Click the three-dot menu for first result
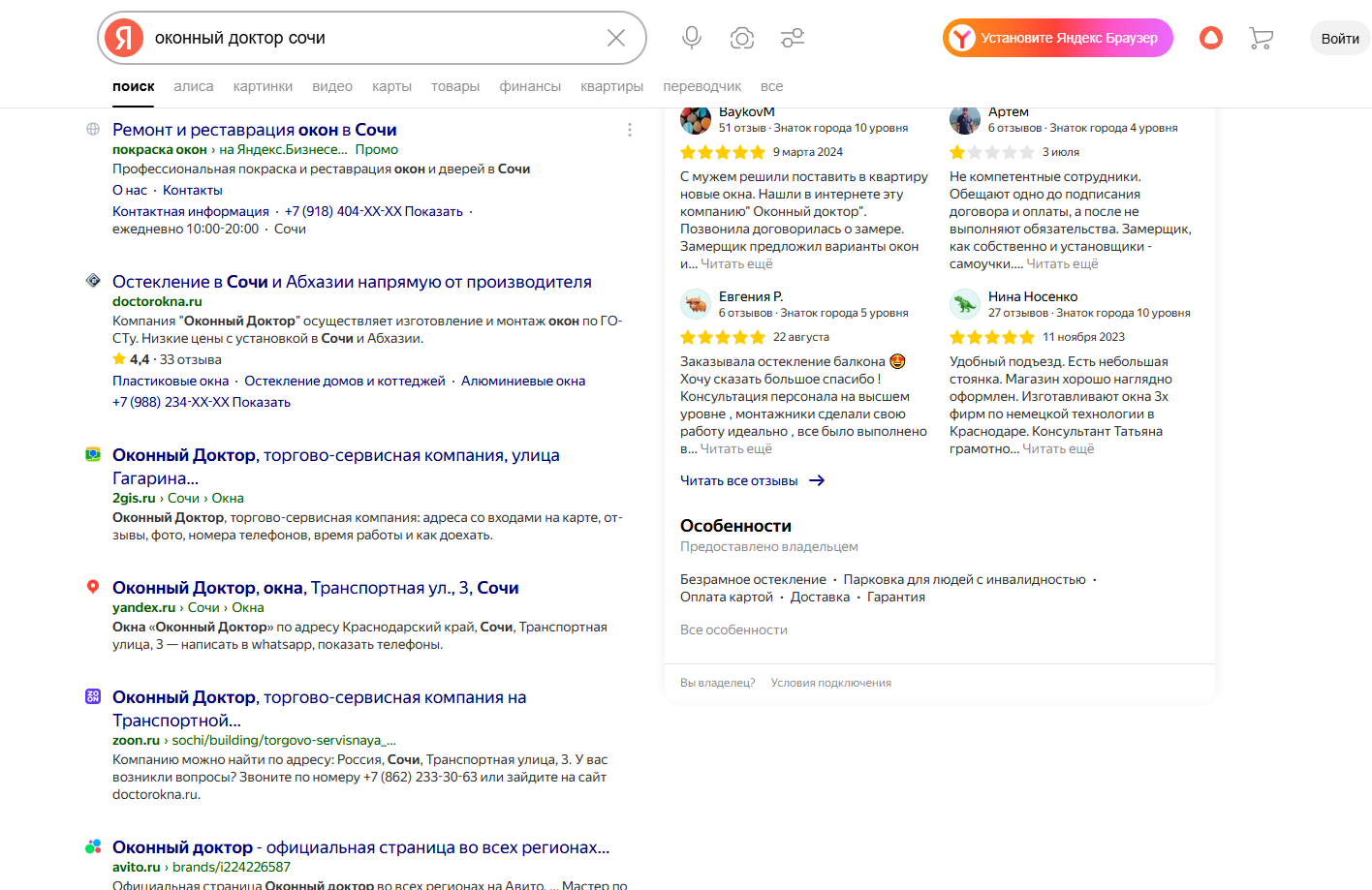 point(630,130)
